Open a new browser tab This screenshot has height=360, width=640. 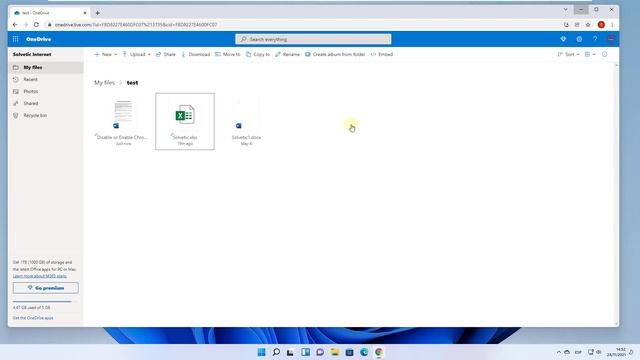[x=98, y=13]
